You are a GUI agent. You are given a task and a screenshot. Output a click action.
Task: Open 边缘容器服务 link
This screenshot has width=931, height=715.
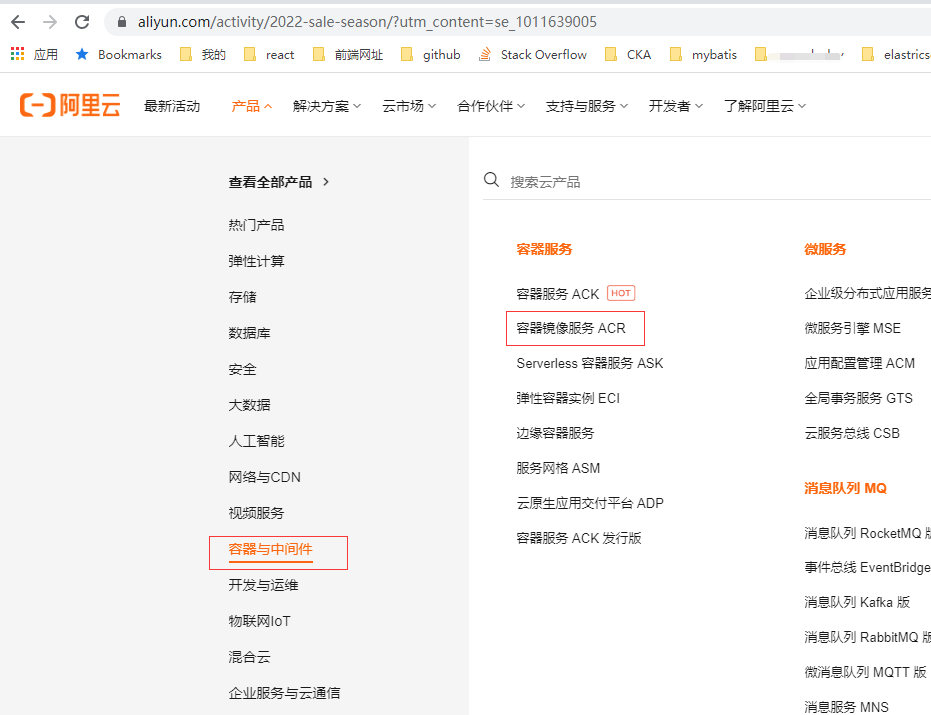pos(555,433)
